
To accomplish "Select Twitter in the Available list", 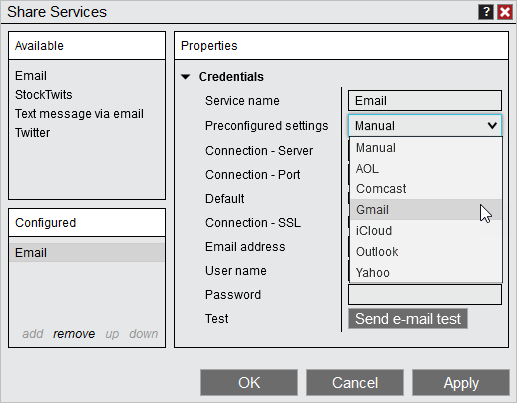I will point(32,133).
